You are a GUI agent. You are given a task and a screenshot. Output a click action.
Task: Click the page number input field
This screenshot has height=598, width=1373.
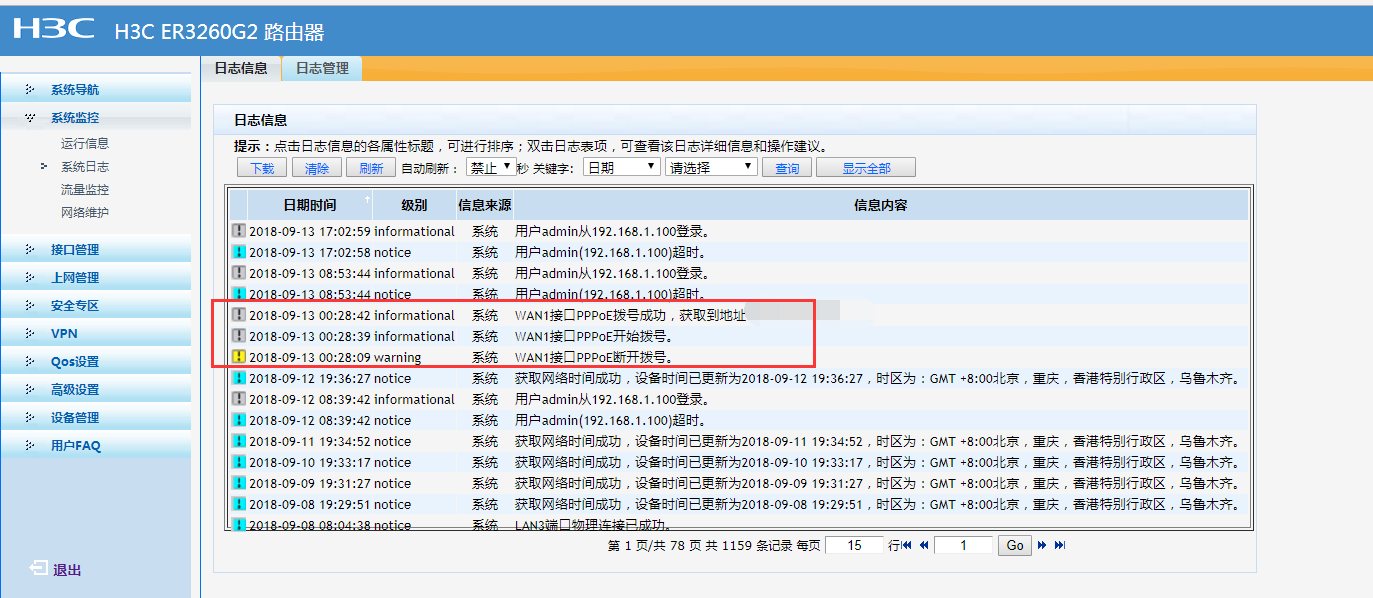[963, 545]
